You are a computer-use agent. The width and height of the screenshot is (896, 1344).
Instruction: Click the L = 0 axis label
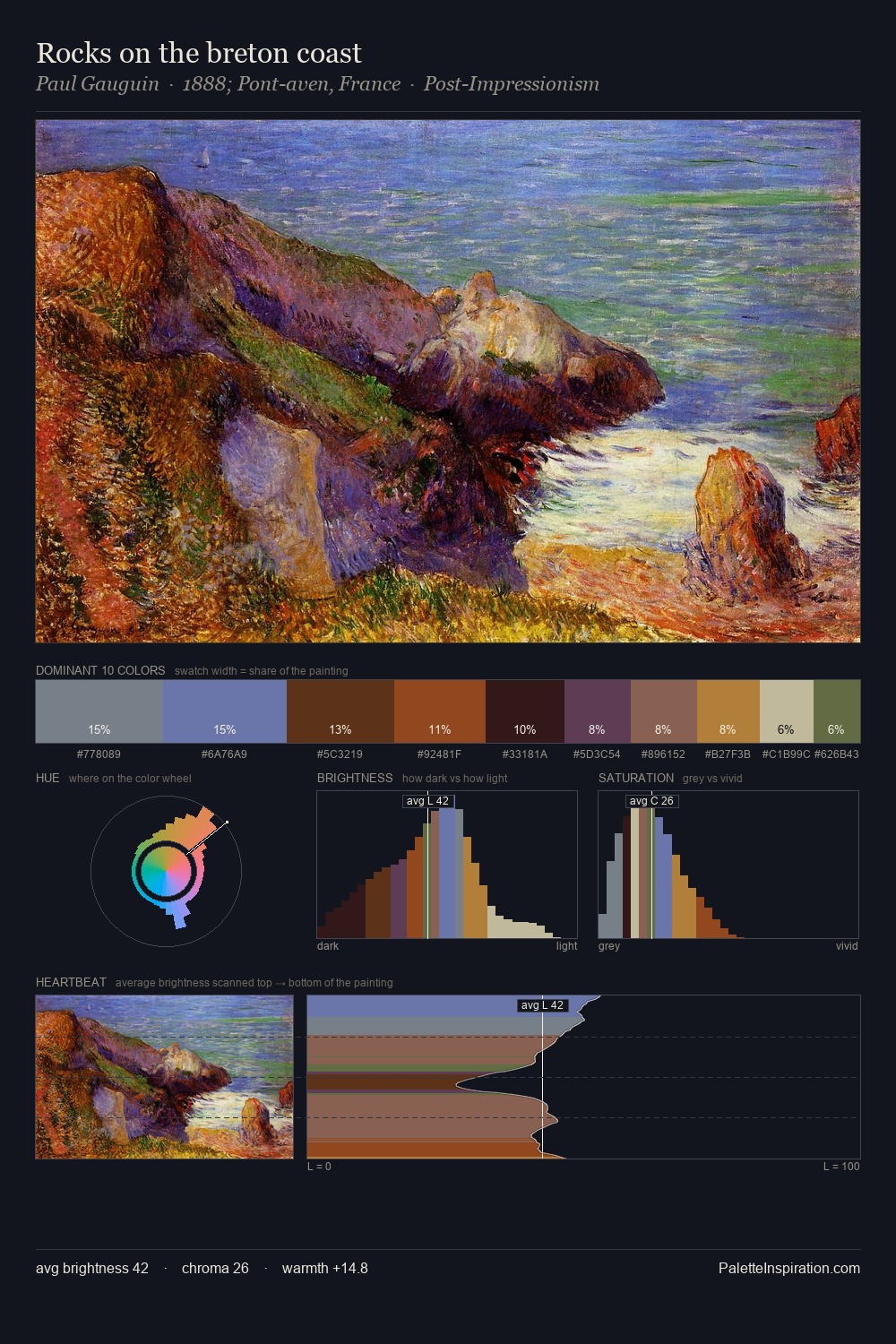pyautogui.click(x=319, y=1167)
